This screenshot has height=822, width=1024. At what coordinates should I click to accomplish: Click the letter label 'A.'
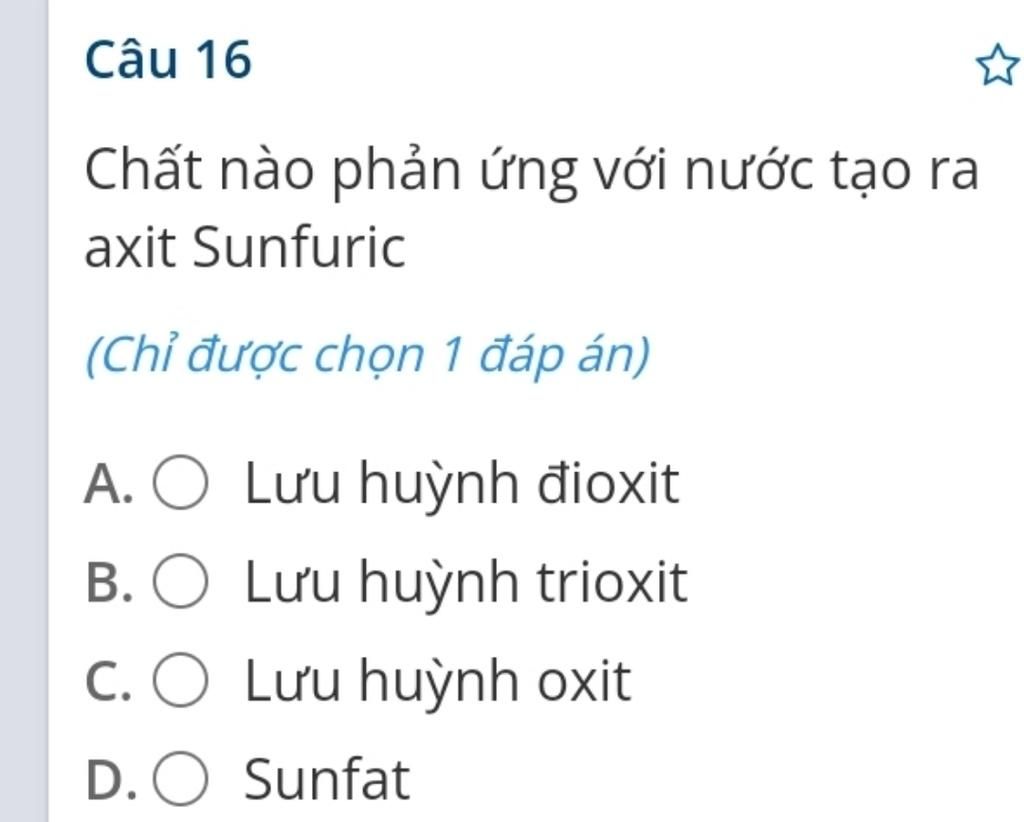click(x=109, y=484)
